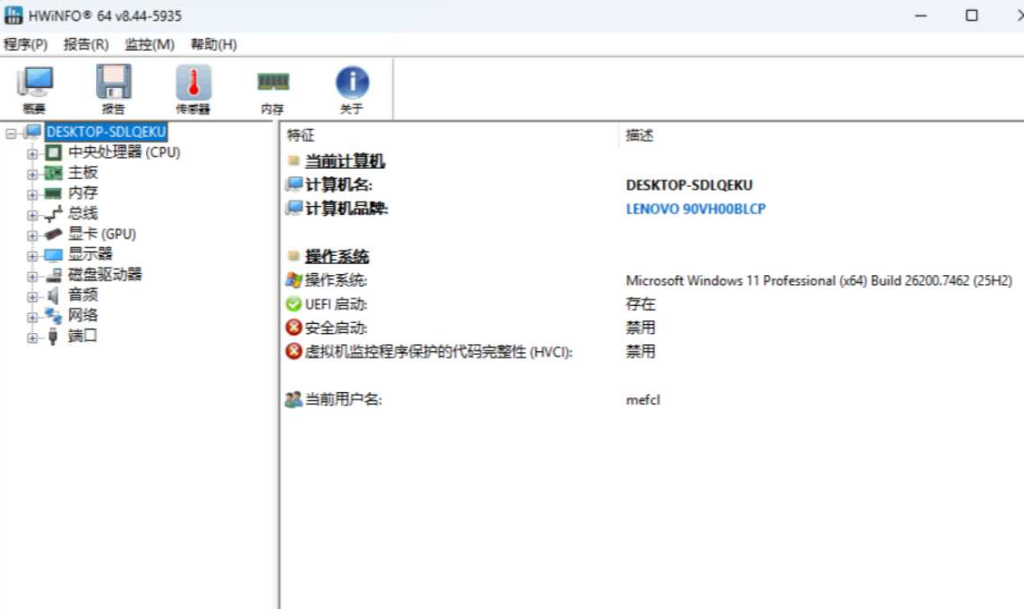The width and height of the screenshot is (1024, 609).
Task: Click the 当前计算机 section heading
Action: (345, 161)
